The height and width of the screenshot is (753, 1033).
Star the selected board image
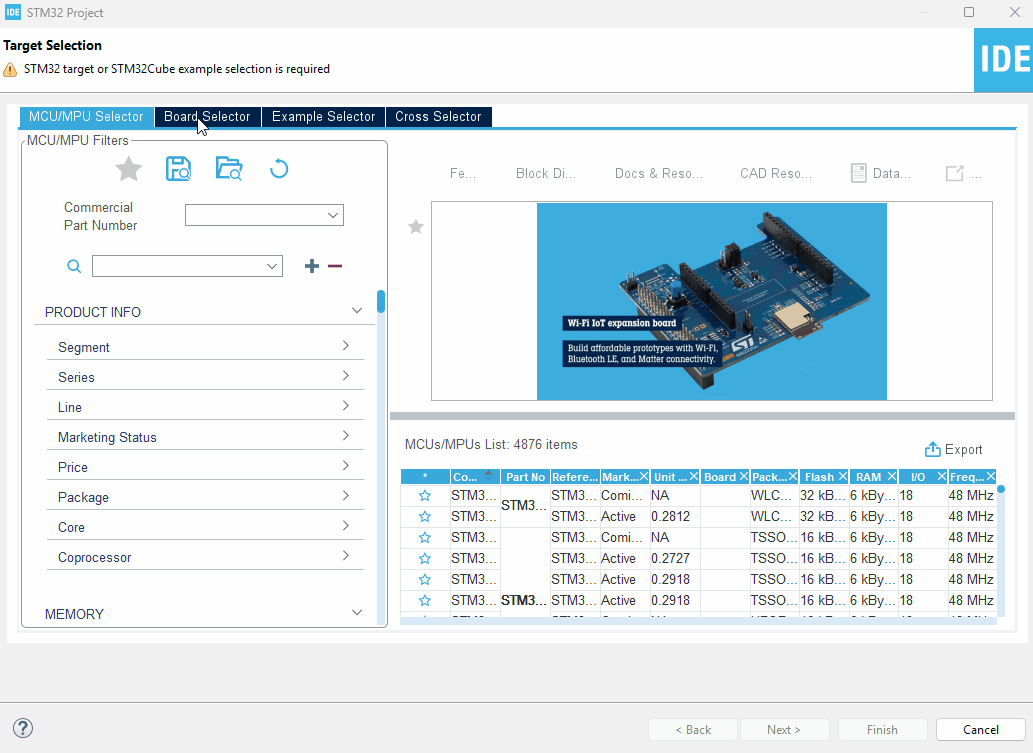(415, 227)
